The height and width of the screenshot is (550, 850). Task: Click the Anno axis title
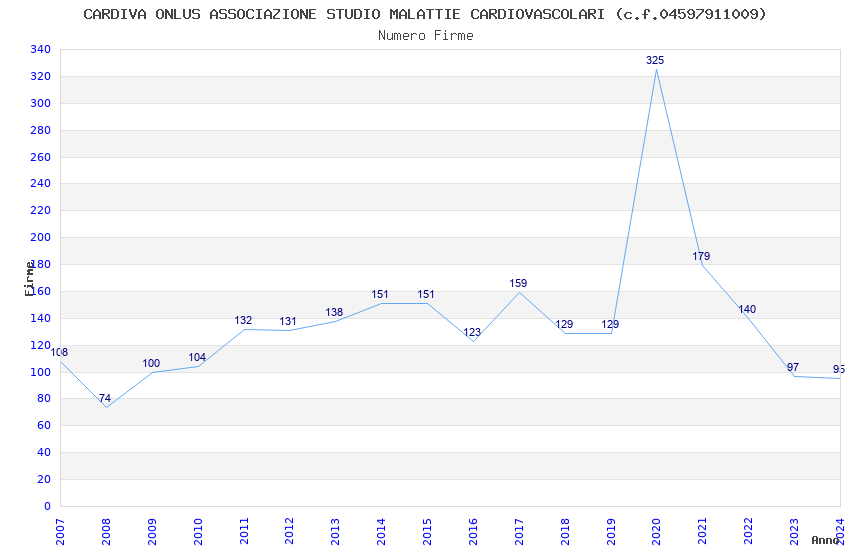(x=825, y=540)
